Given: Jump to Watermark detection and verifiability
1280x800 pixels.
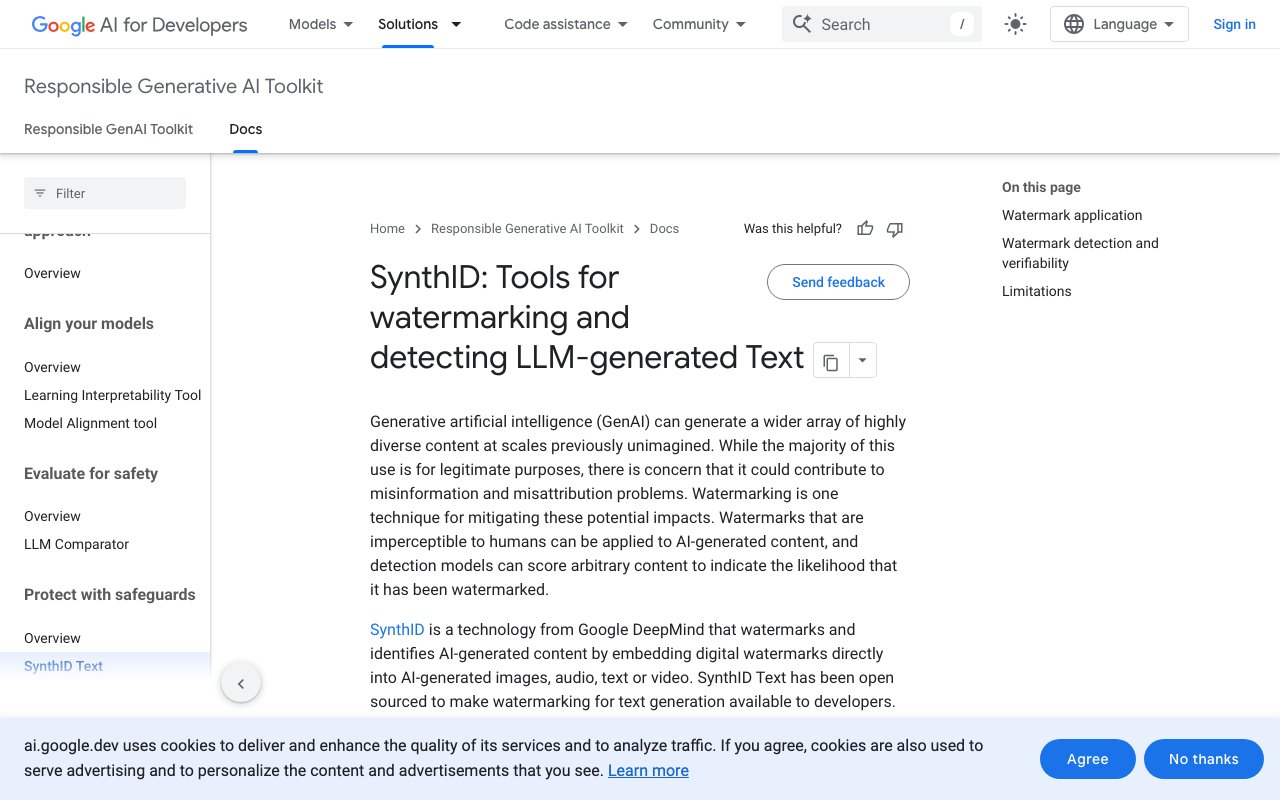Looking at the screenshot, I should (x=1080, y=253).
